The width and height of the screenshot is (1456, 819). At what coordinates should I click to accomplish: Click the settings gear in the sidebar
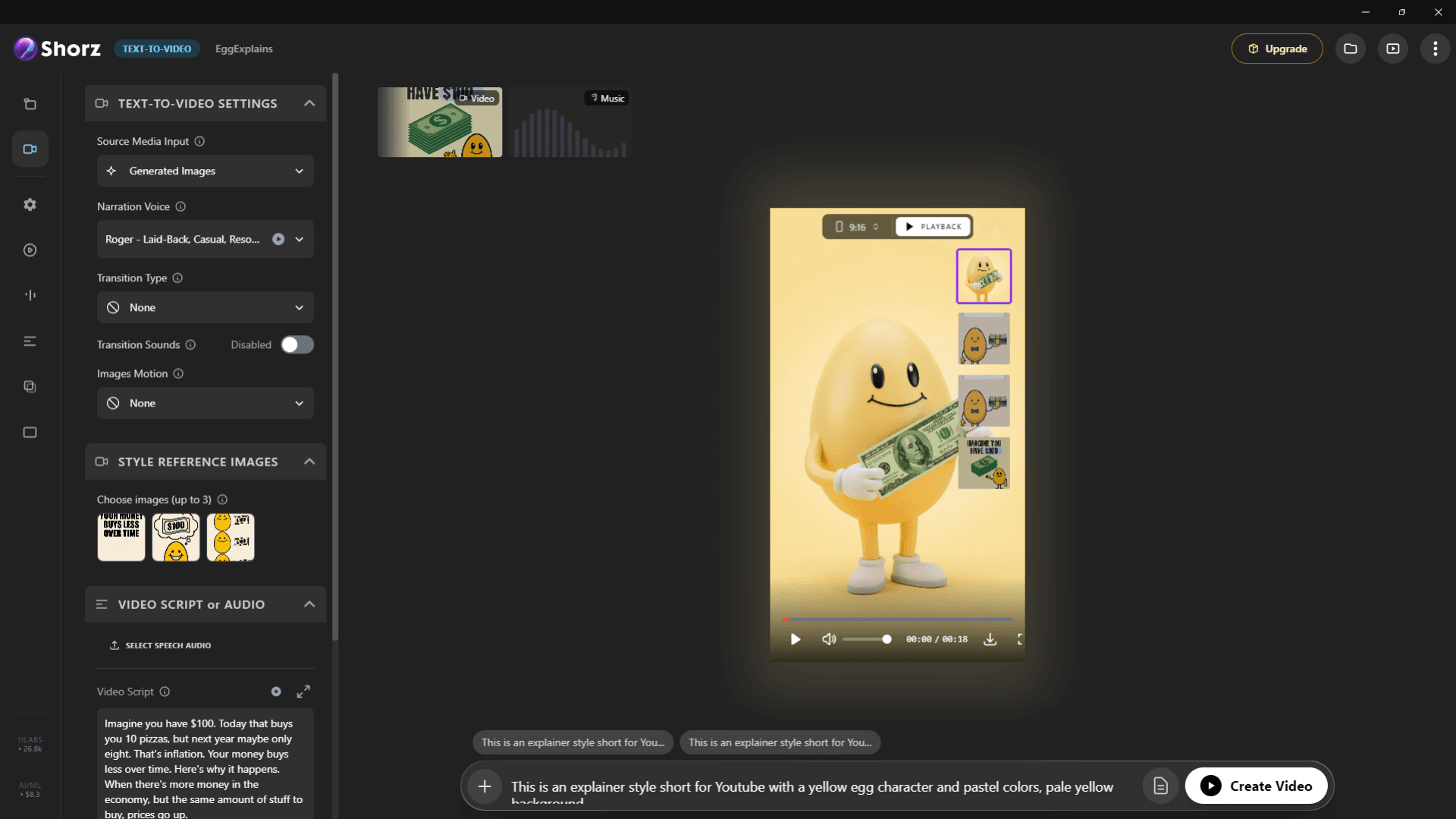30,205
